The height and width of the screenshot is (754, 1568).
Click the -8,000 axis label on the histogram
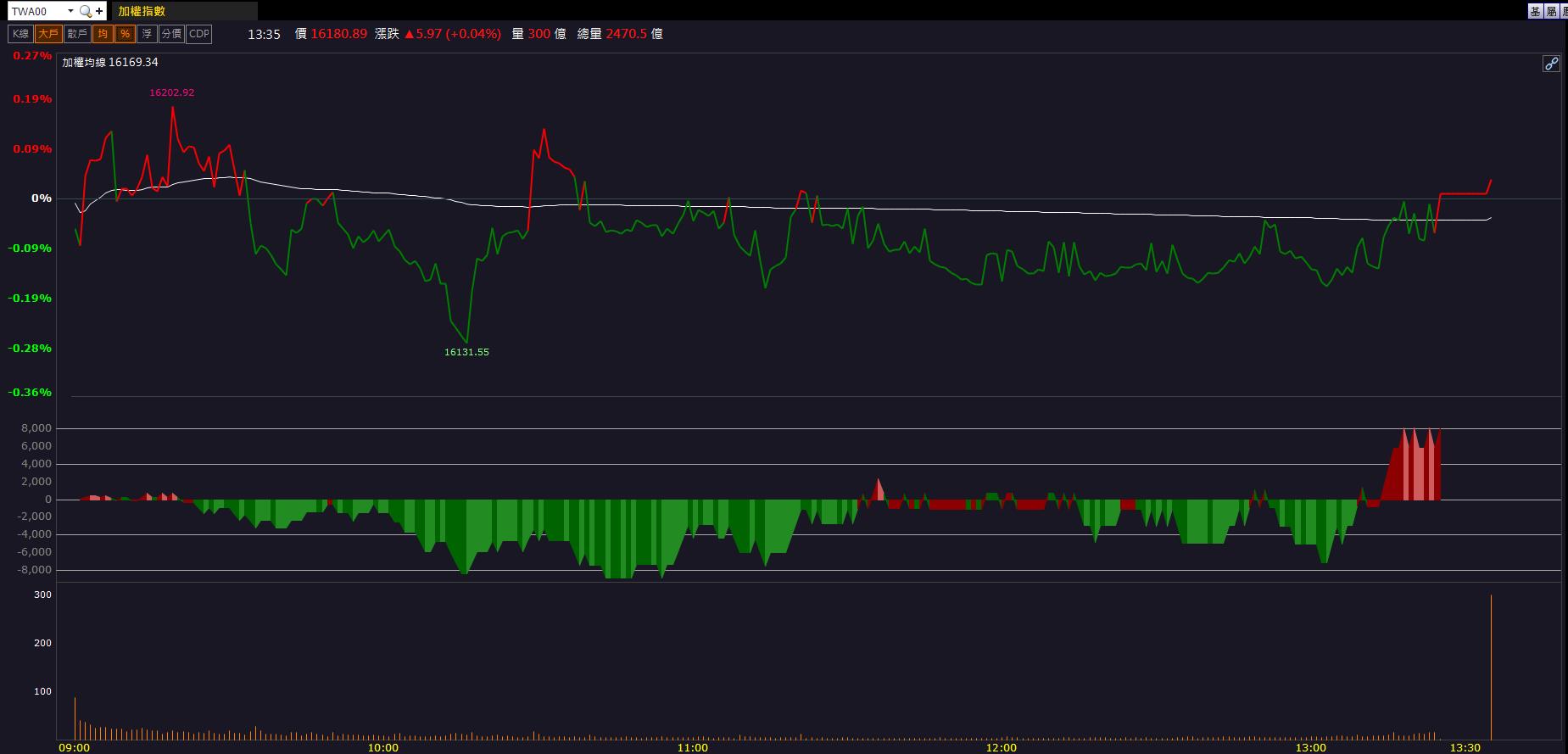[34, 570]
